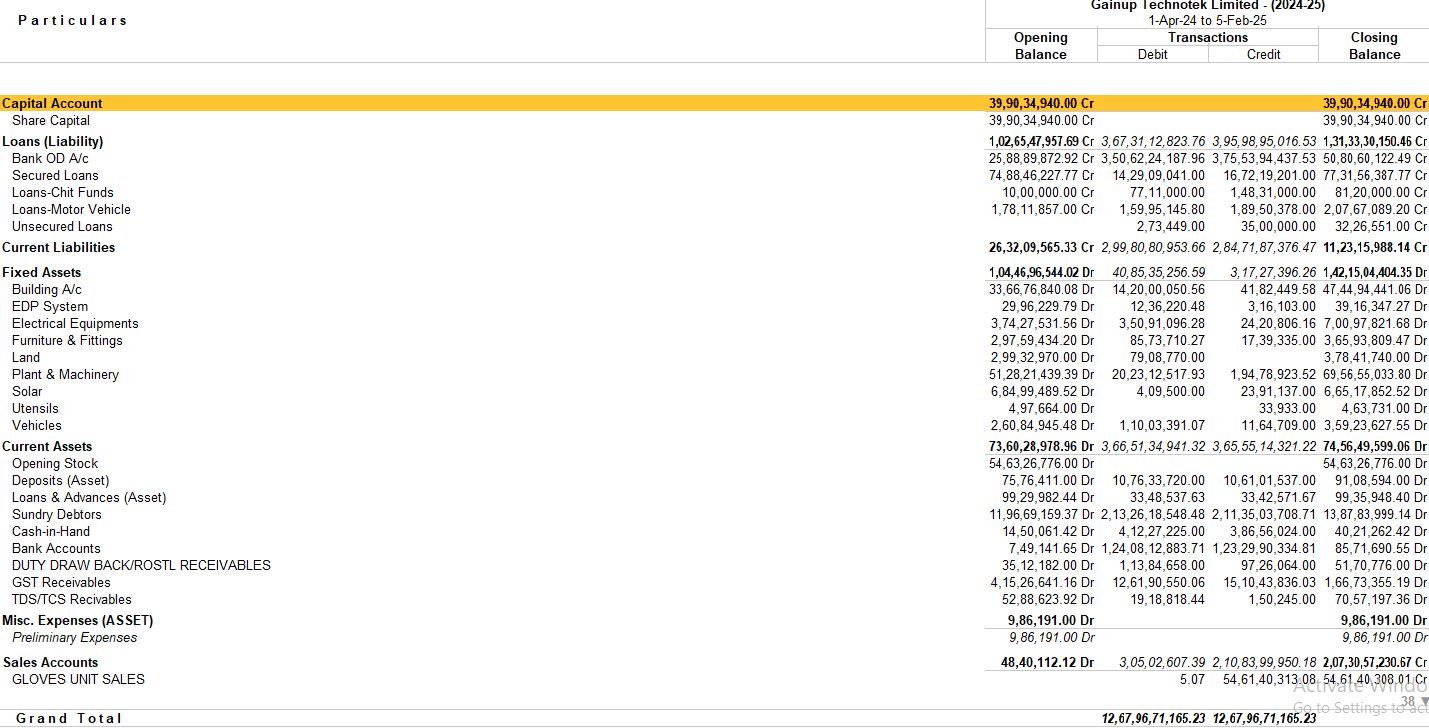Open Loans-Chit Funds ledger
This screenshot has width=1429, height=728.
coord(63,192)
